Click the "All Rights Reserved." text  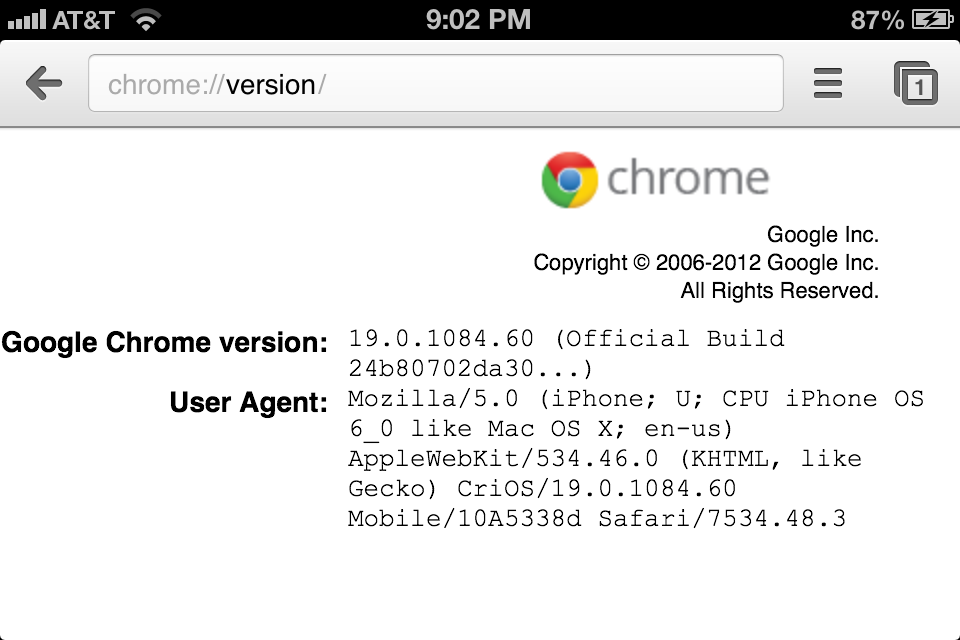779,291
